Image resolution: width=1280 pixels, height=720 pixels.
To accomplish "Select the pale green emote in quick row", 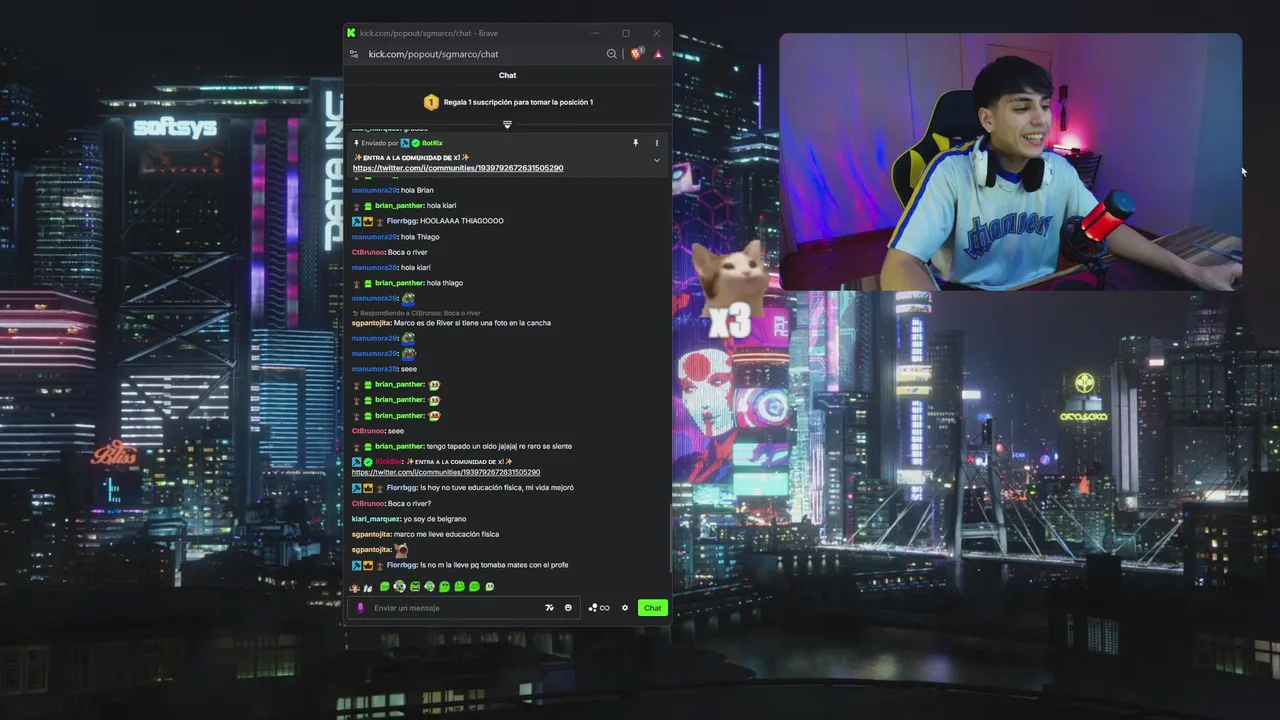I will [x=490, y=587].
